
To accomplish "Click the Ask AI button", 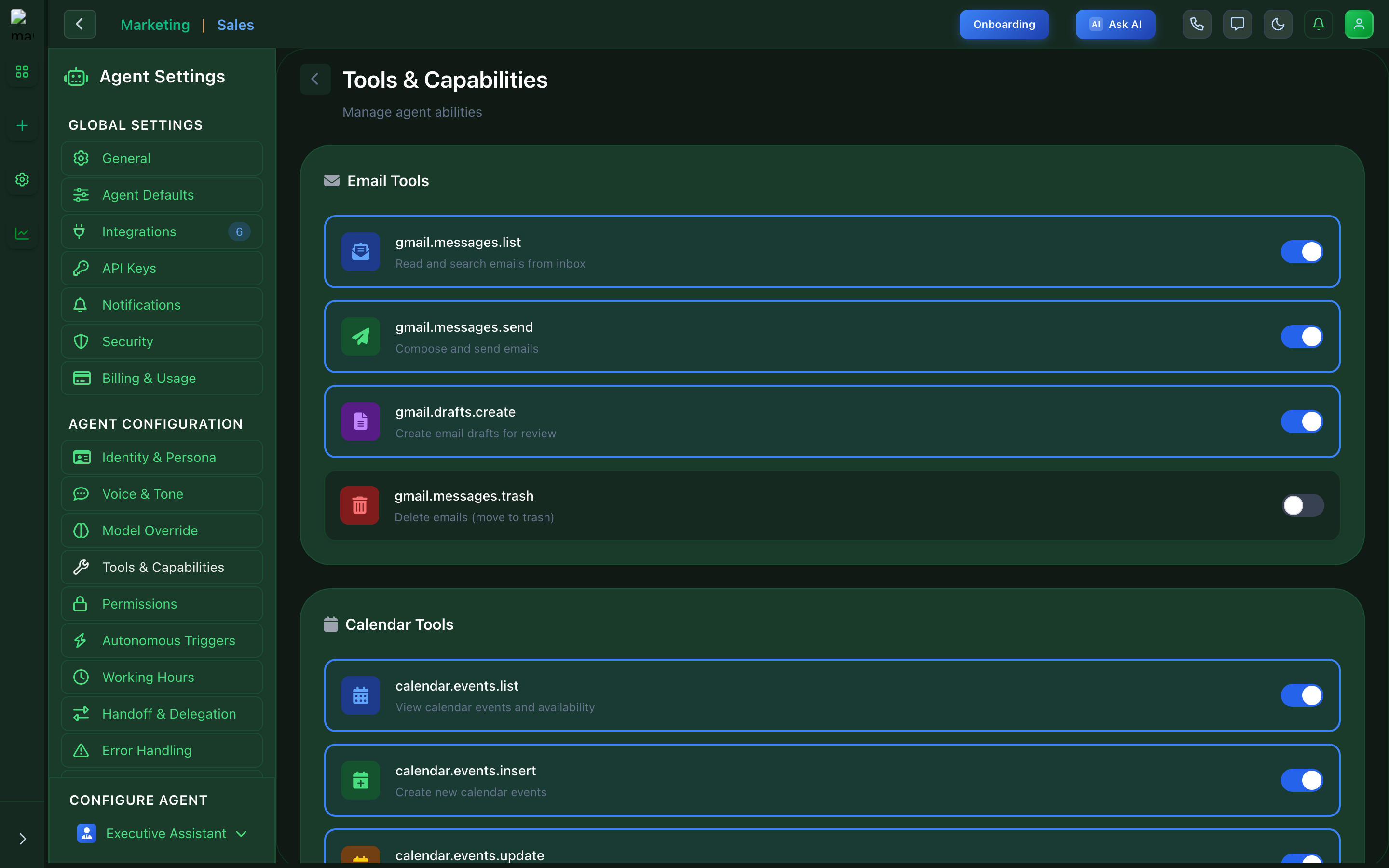I will (x=1115, y=24).
